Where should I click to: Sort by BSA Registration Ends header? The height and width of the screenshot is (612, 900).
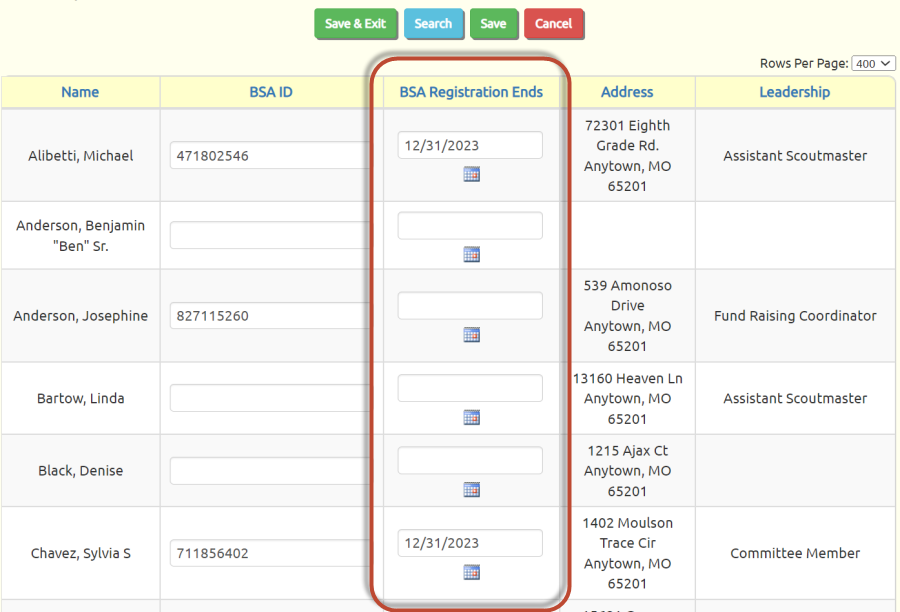471,92
